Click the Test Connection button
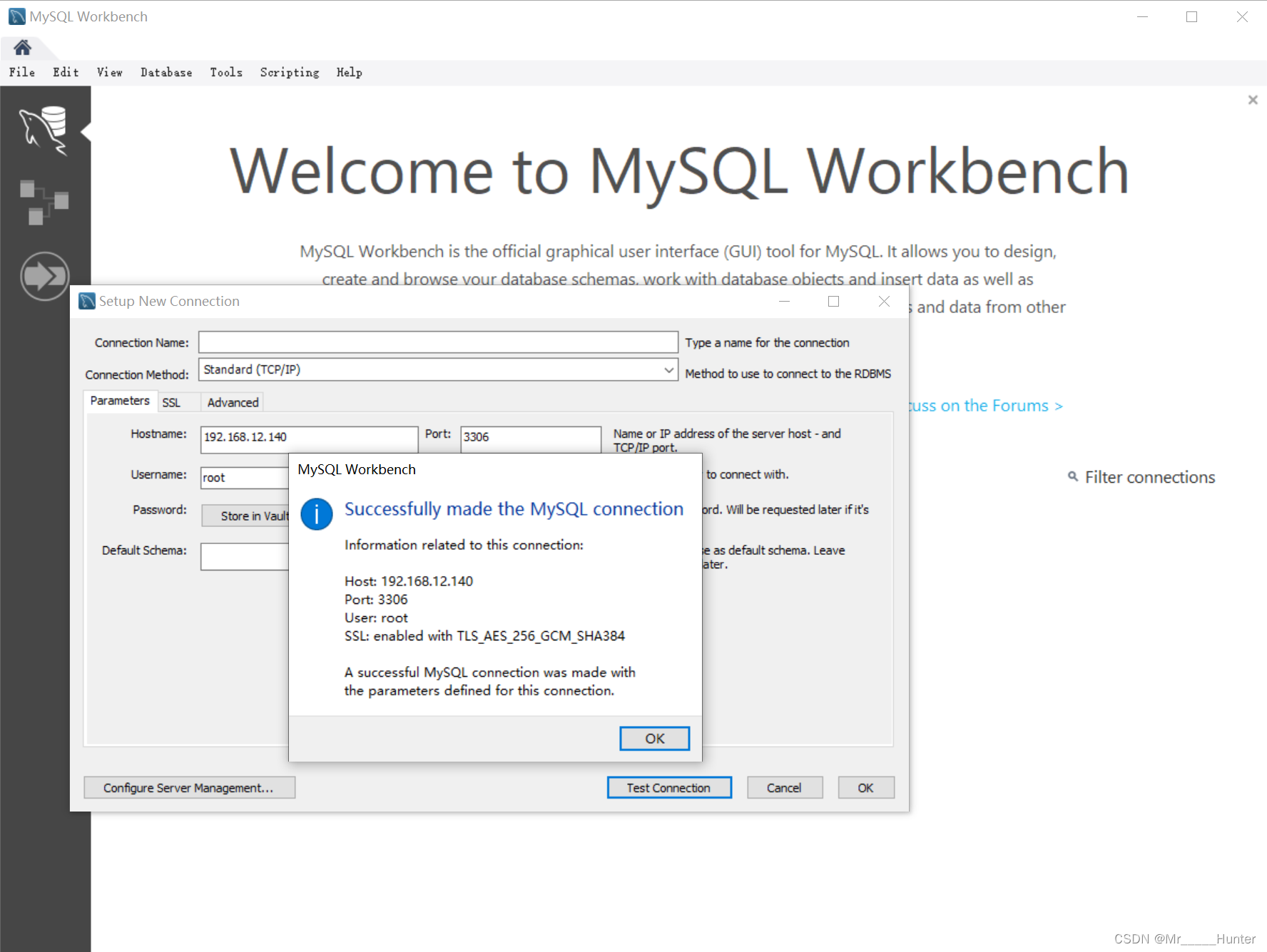The width and height of the screenshot is (1267, 952). click(669, 787)
